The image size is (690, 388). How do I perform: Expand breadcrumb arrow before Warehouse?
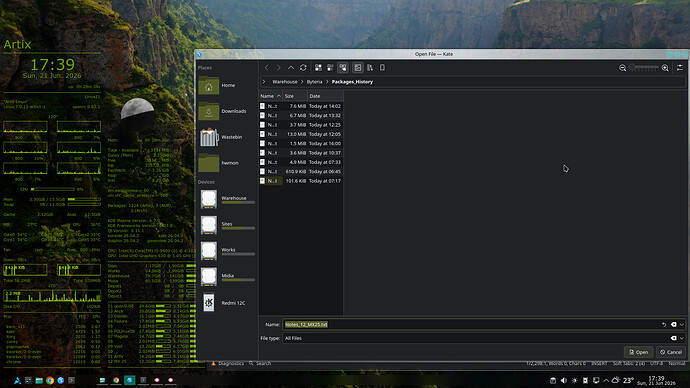[264, 82]
